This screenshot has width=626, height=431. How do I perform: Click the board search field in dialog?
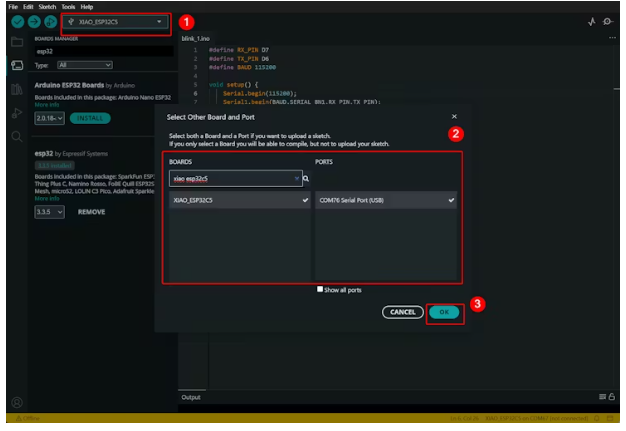pos(233,178)
